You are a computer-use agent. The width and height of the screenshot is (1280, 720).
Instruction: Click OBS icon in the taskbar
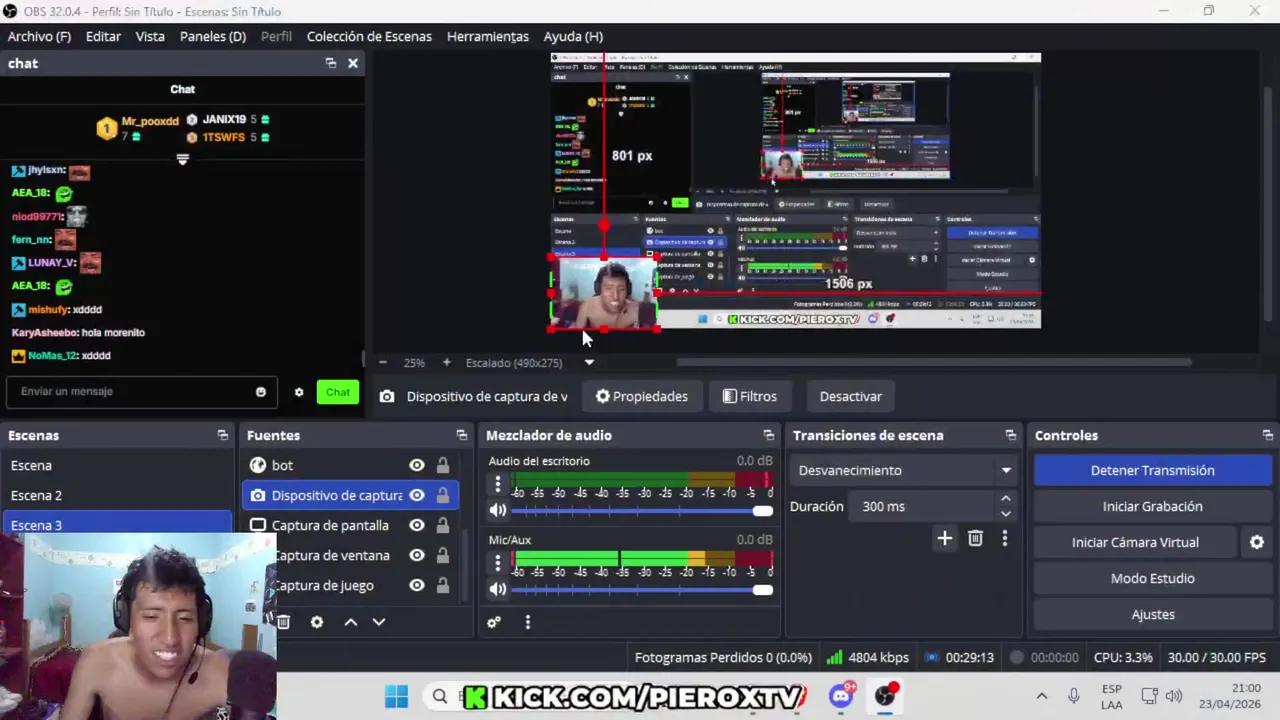pos(886,695)
